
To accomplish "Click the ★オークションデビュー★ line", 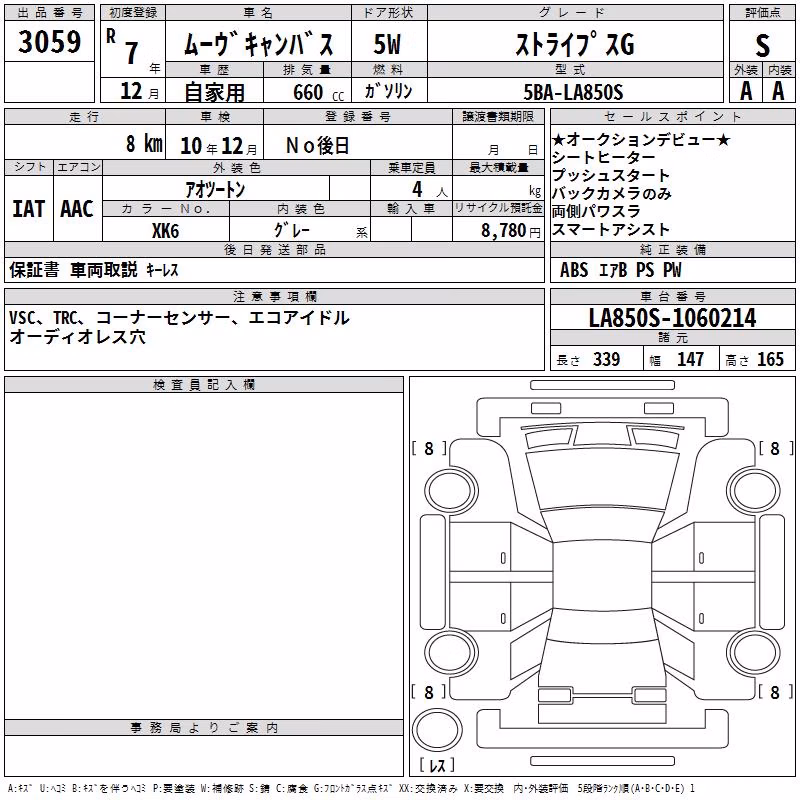I will (x=642, y=139).
